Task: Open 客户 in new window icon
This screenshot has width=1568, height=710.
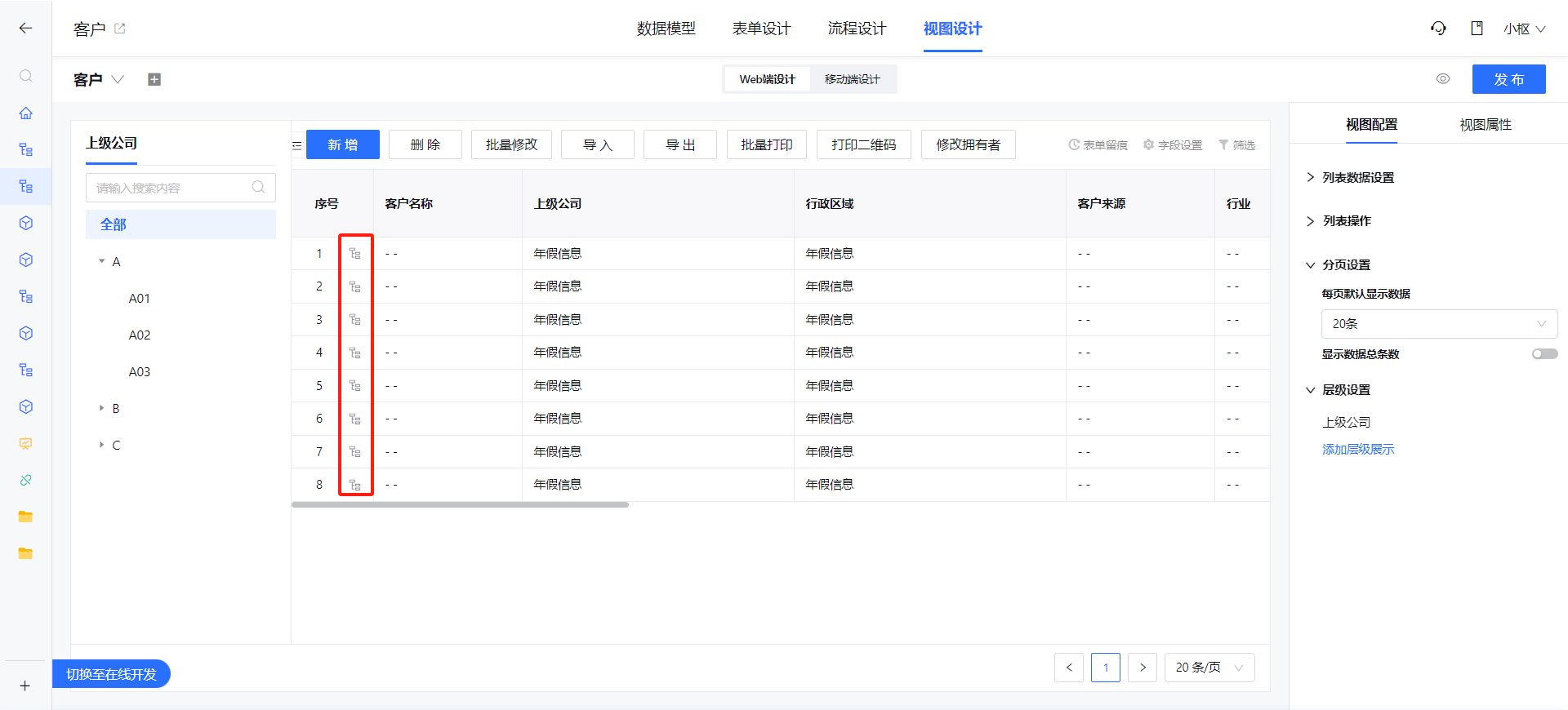Action: point(120,28)
